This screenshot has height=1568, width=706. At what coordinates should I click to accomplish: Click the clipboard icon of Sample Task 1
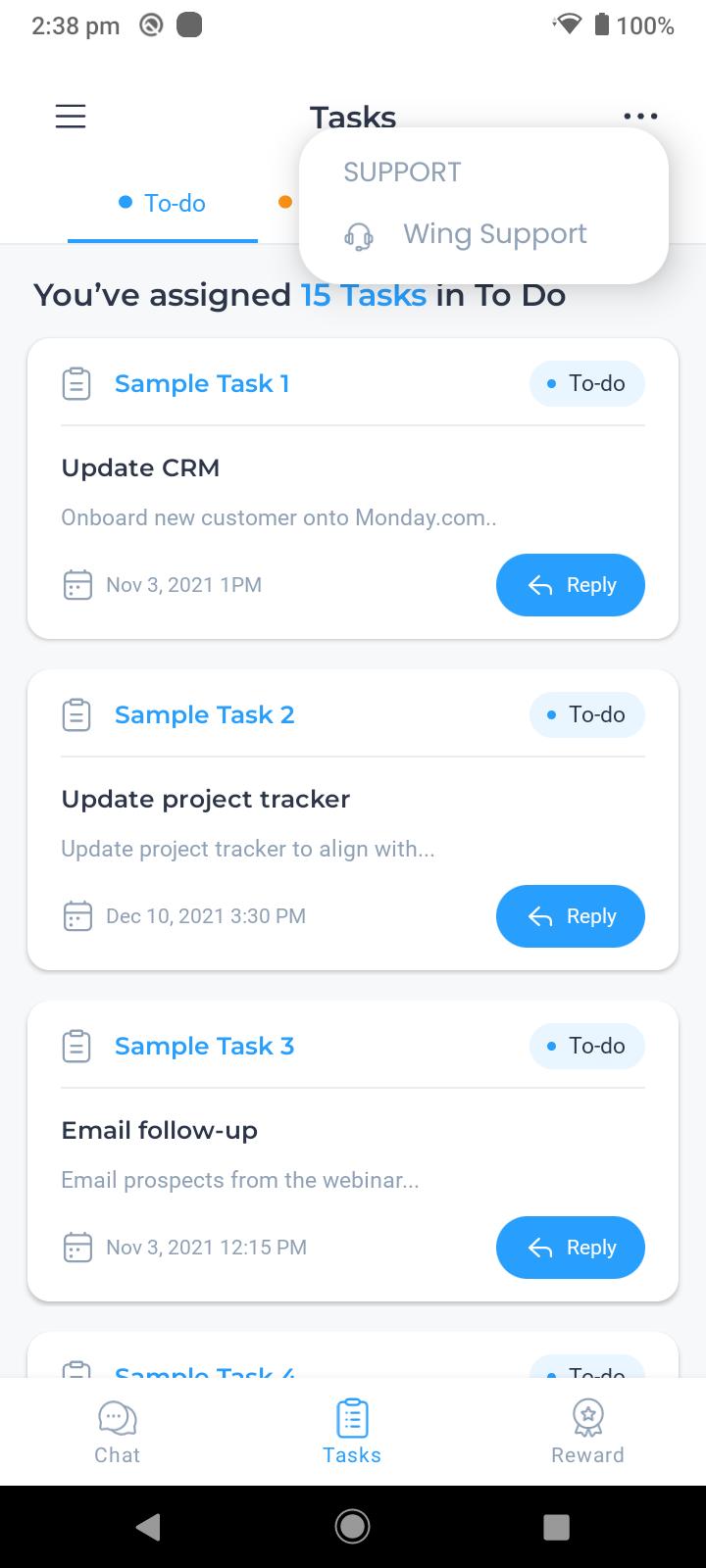76,383
